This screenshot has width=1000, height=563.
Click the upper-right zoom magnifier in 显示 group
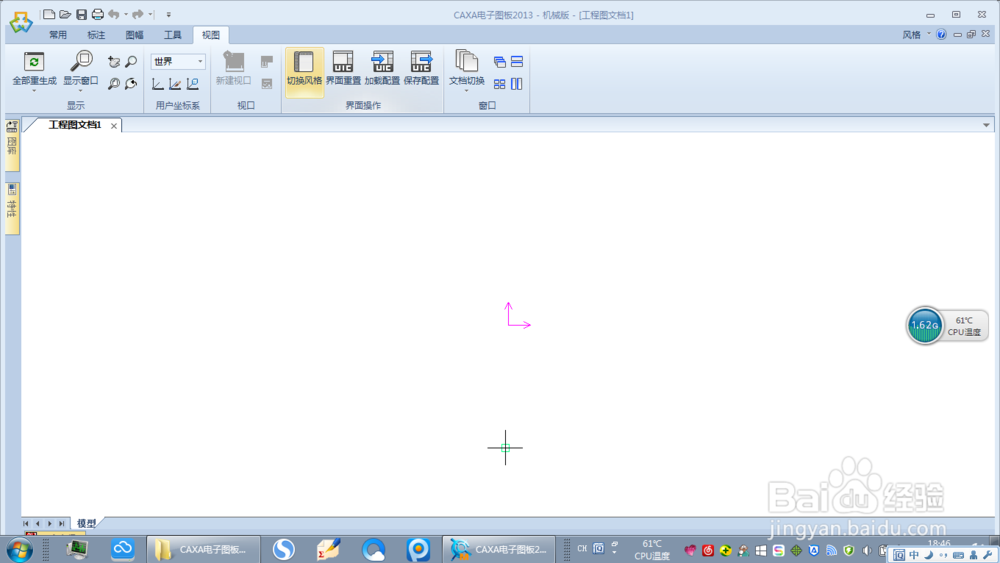pyautogui.click(x=131, y=62)
